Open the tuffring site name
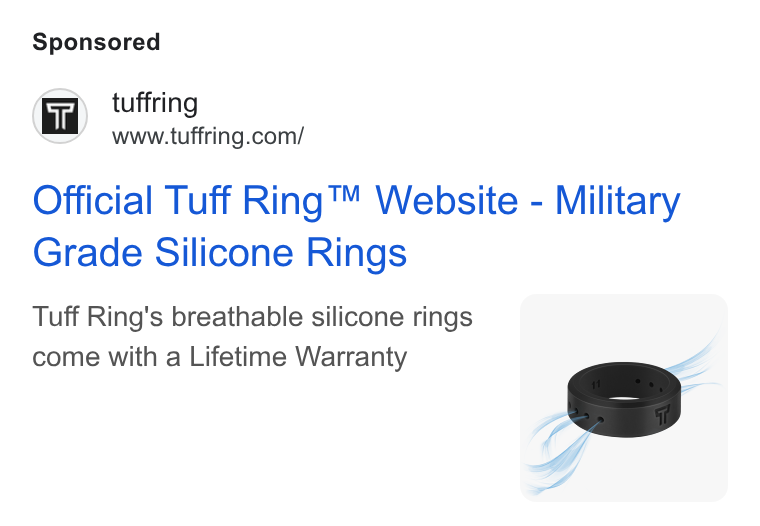This screenshot has width=760, height=526. coord(155,103)
